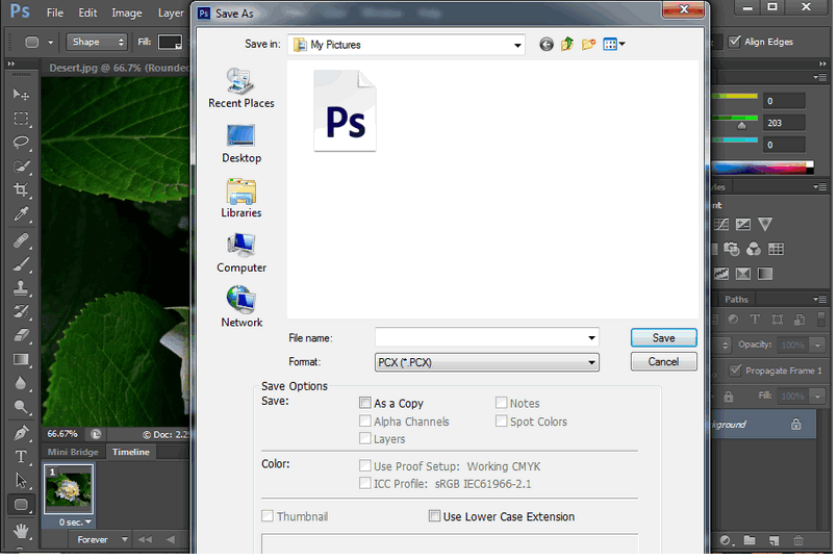Select the Blur tool

pyautogui.click(x=21, y=383)
